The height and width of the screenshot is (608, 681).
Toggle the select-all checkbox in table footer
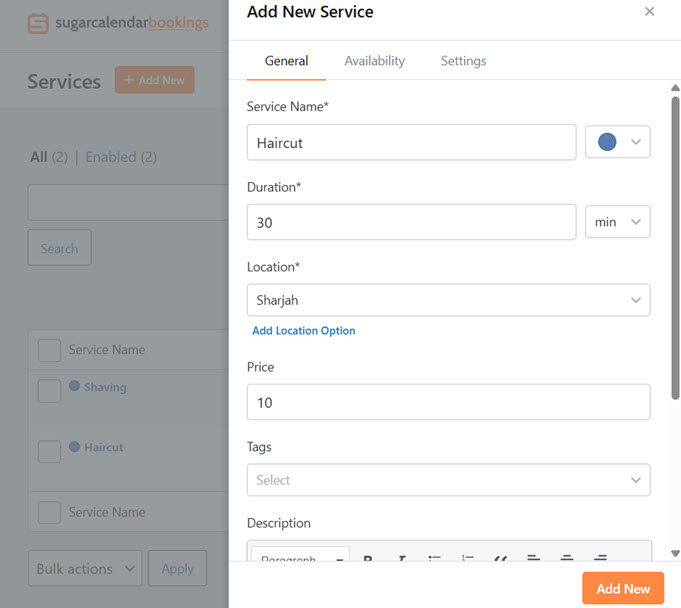click(x=49, y=512)
